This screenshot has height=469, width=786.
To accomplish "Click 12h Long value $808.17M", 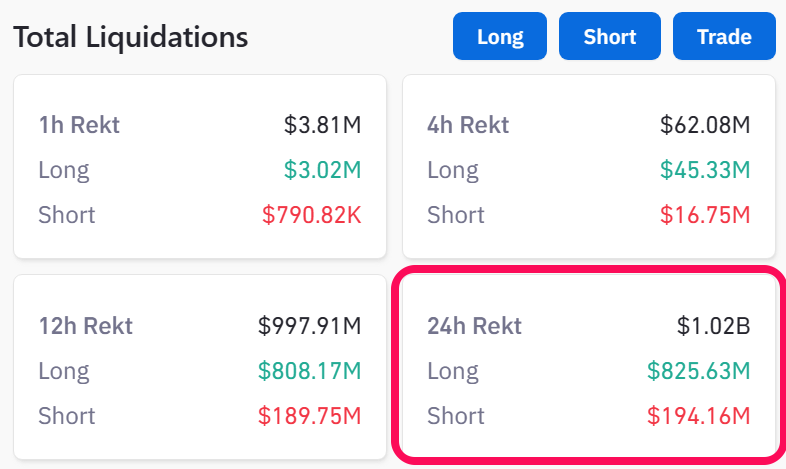I will pos(309,371).
